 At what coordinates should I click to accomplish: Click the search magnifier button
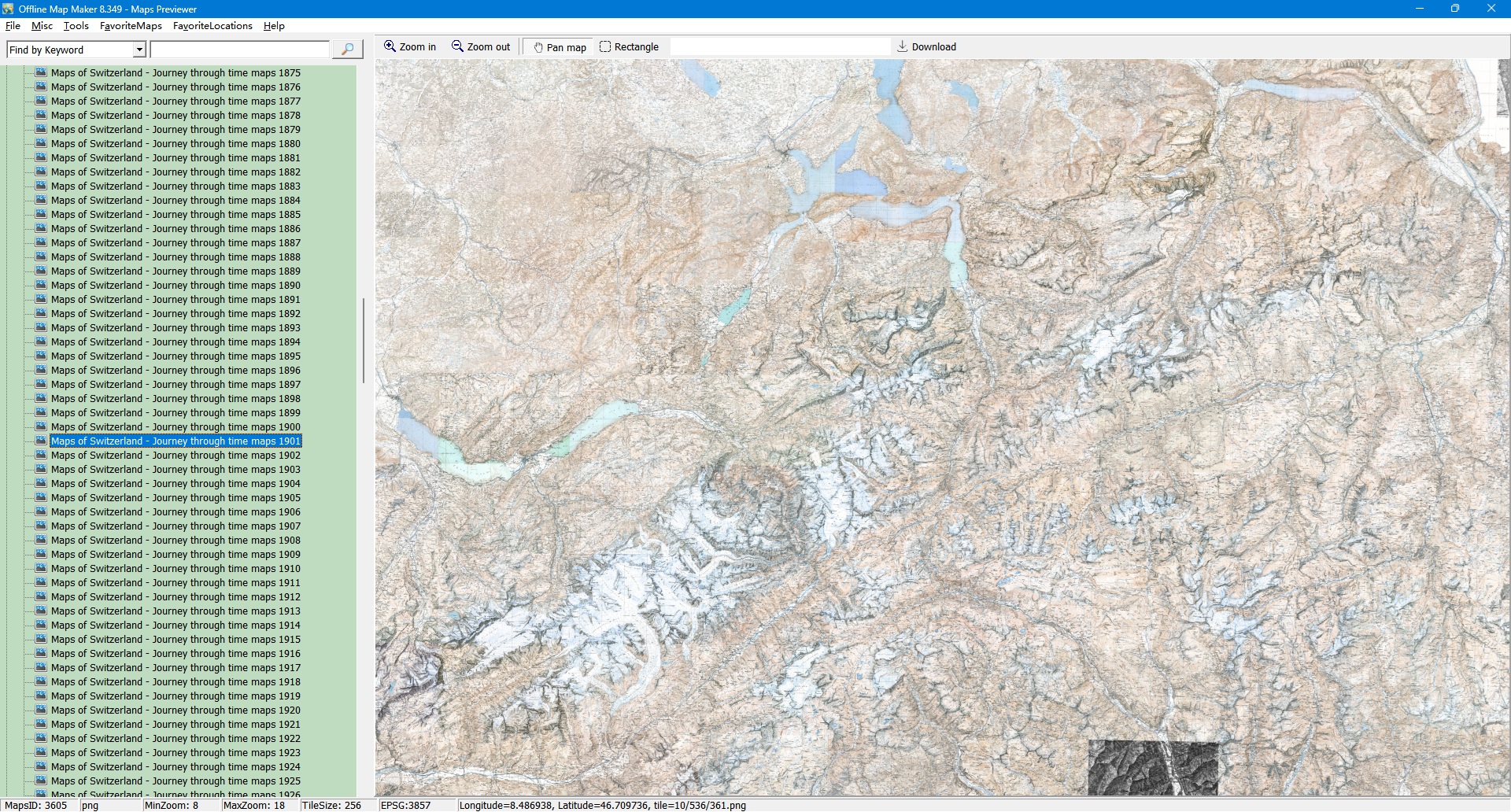point(347,50)
